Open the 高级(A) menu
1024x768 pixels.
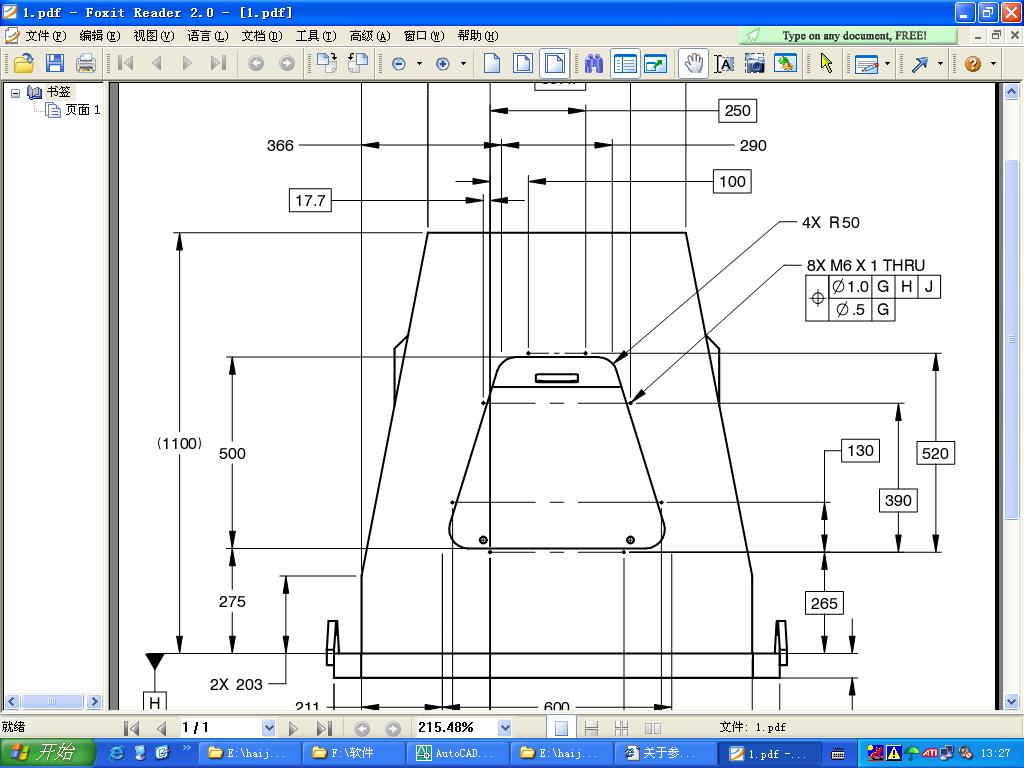[370, 36]
